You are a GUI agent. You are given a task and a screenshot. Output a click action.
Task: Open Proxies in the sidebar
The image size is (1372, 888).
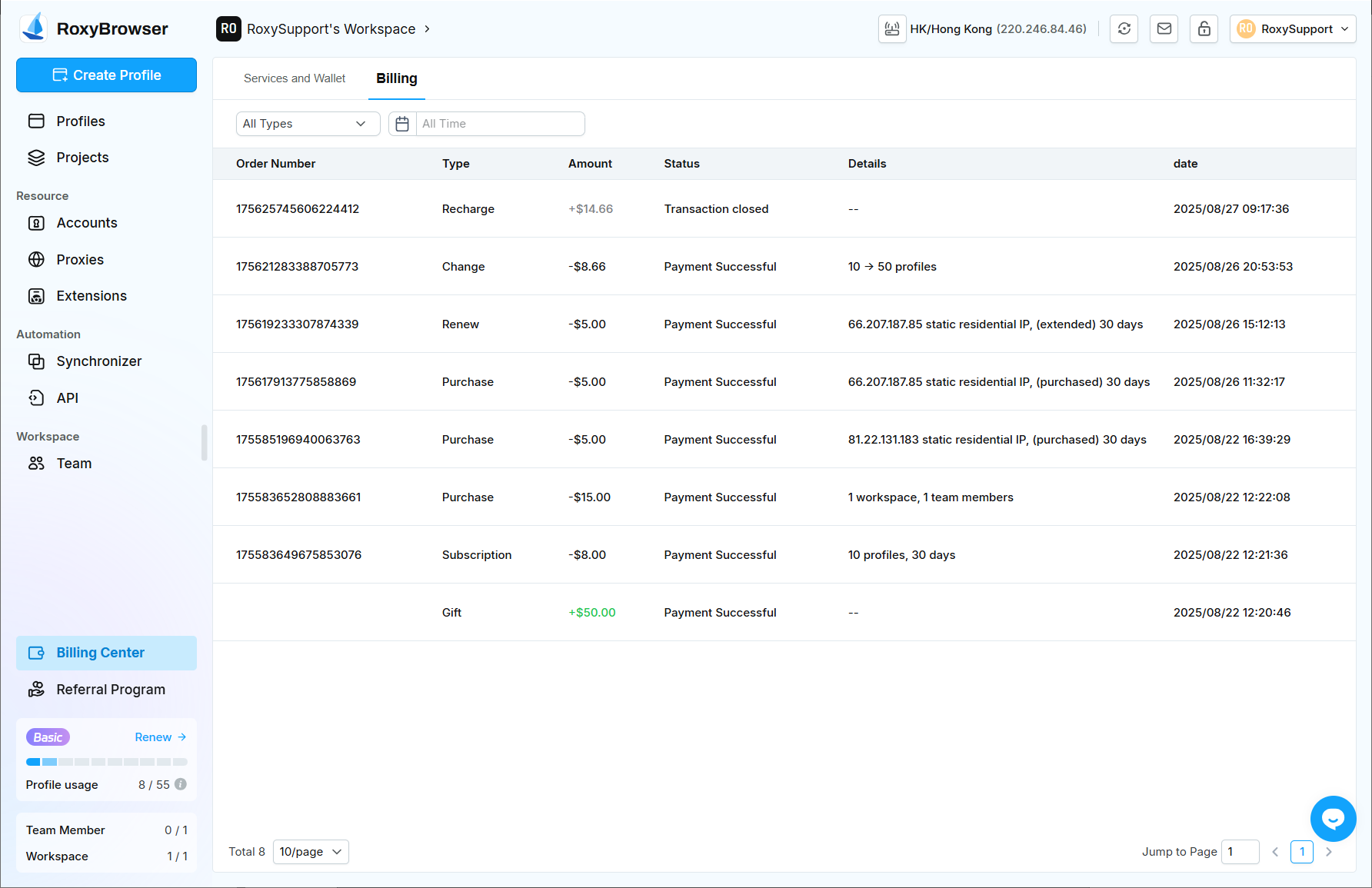click(80, 260)
